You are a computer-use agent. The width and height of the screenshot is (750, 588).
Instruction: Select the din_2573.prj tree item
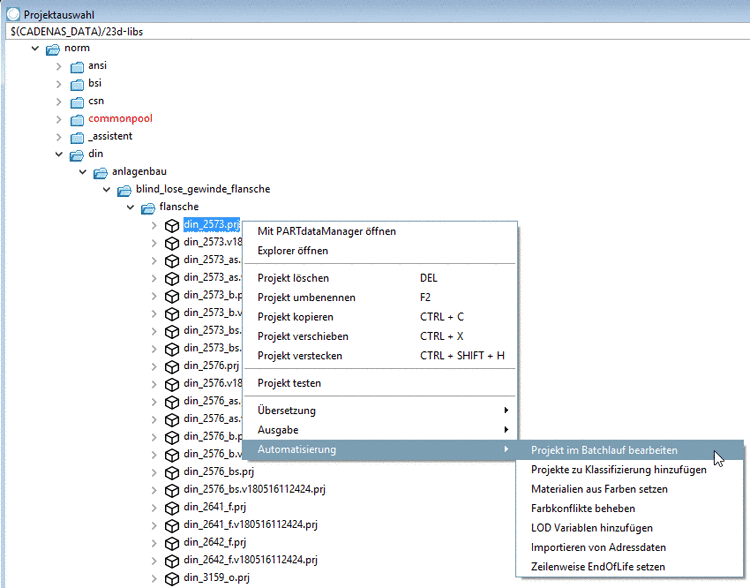point(211,224)
